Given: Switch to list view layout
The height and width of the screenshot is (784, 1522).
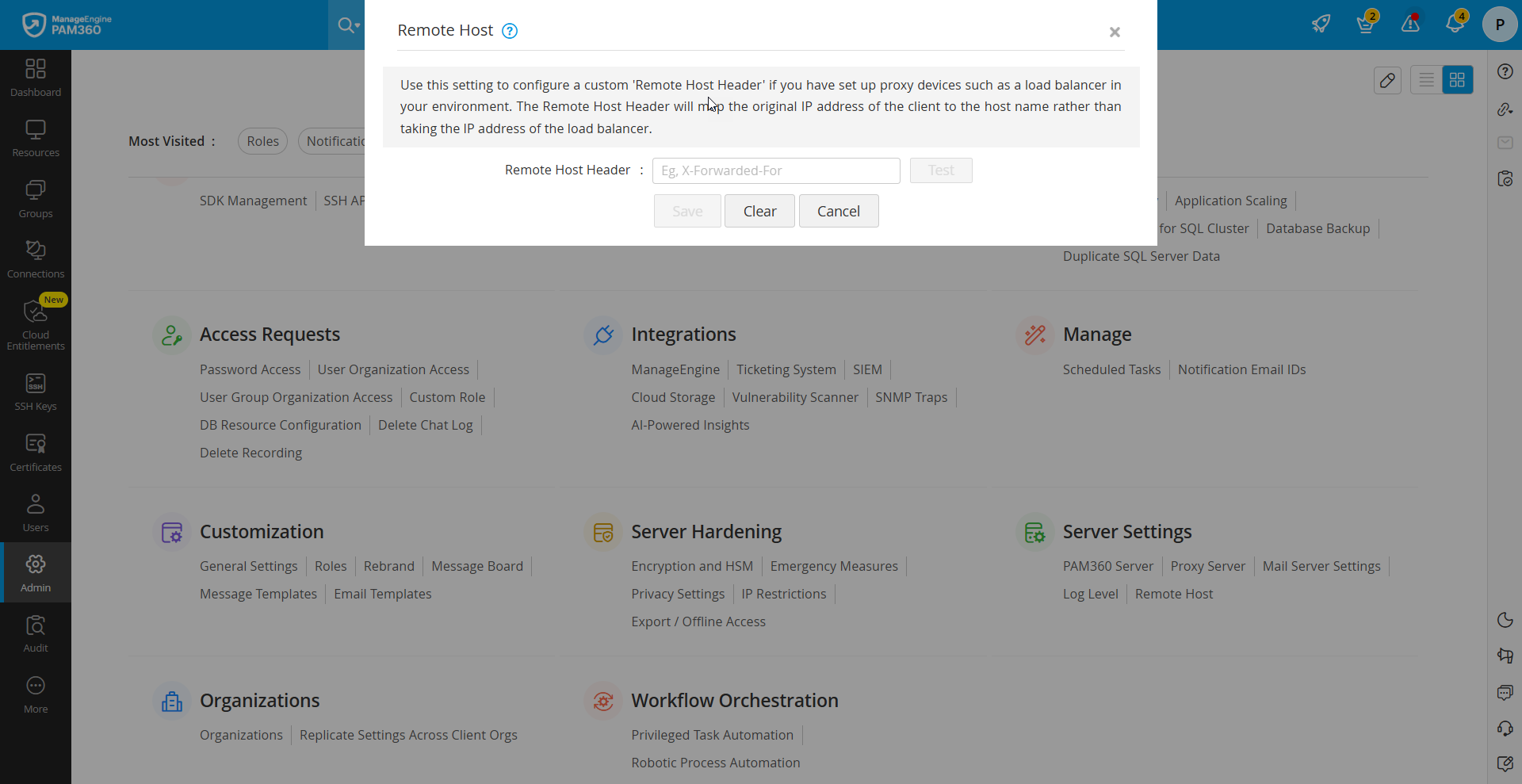Looking at the screenshot, I should point(1426,80).
